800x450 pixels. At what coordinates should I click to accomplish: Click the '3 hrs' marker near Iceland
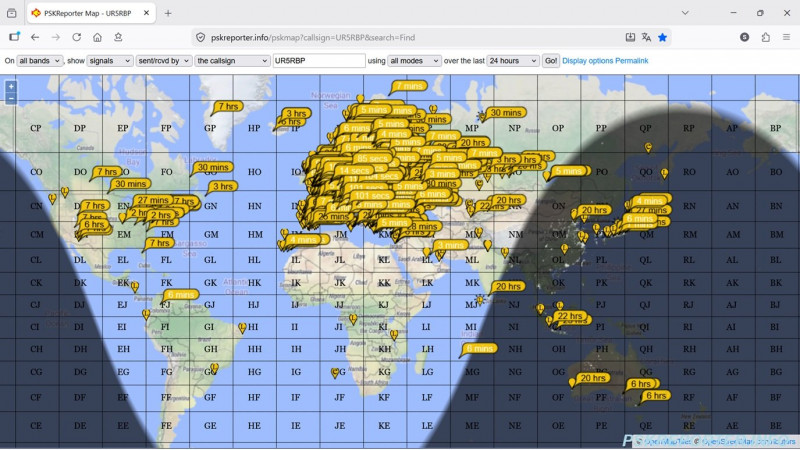pyautogui.click(x=296, y=113)
